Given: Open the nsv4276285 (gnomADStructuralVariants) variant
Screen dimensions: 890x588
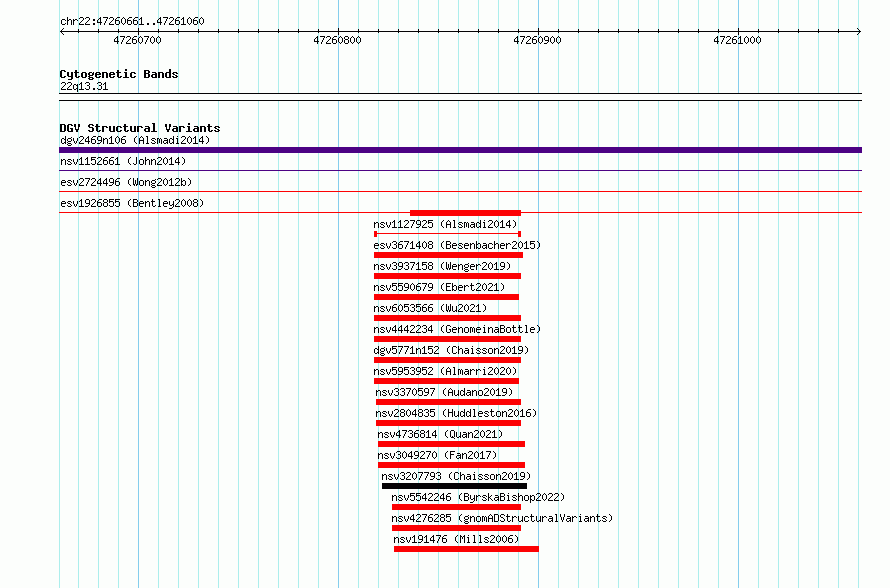Looking at the screenshot, I should [502, 518].
